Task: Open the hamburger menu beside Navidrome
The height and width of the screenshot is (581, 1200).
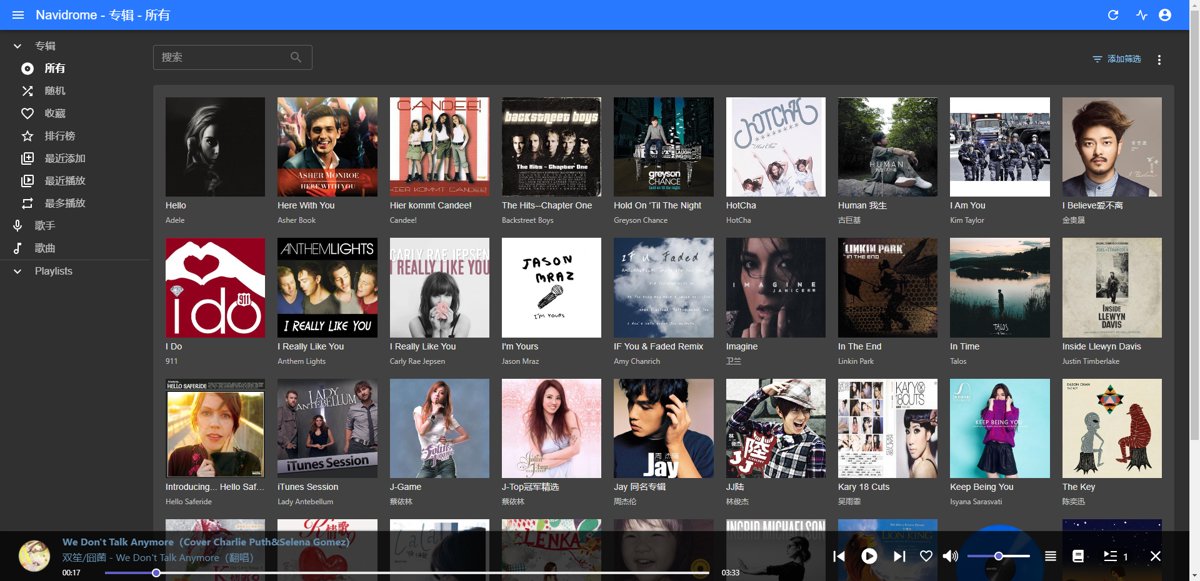Action: [x=18, y=15]
